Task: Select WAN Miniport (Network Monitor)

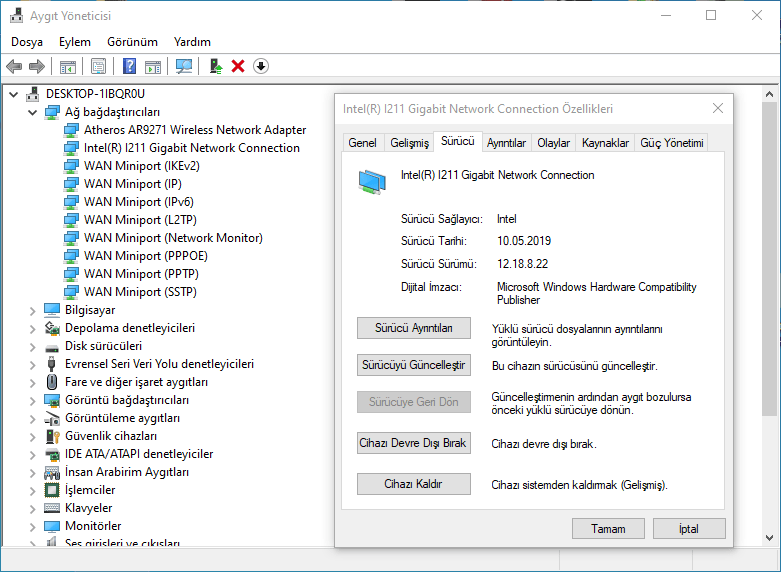Action: (x=173, y=238)
